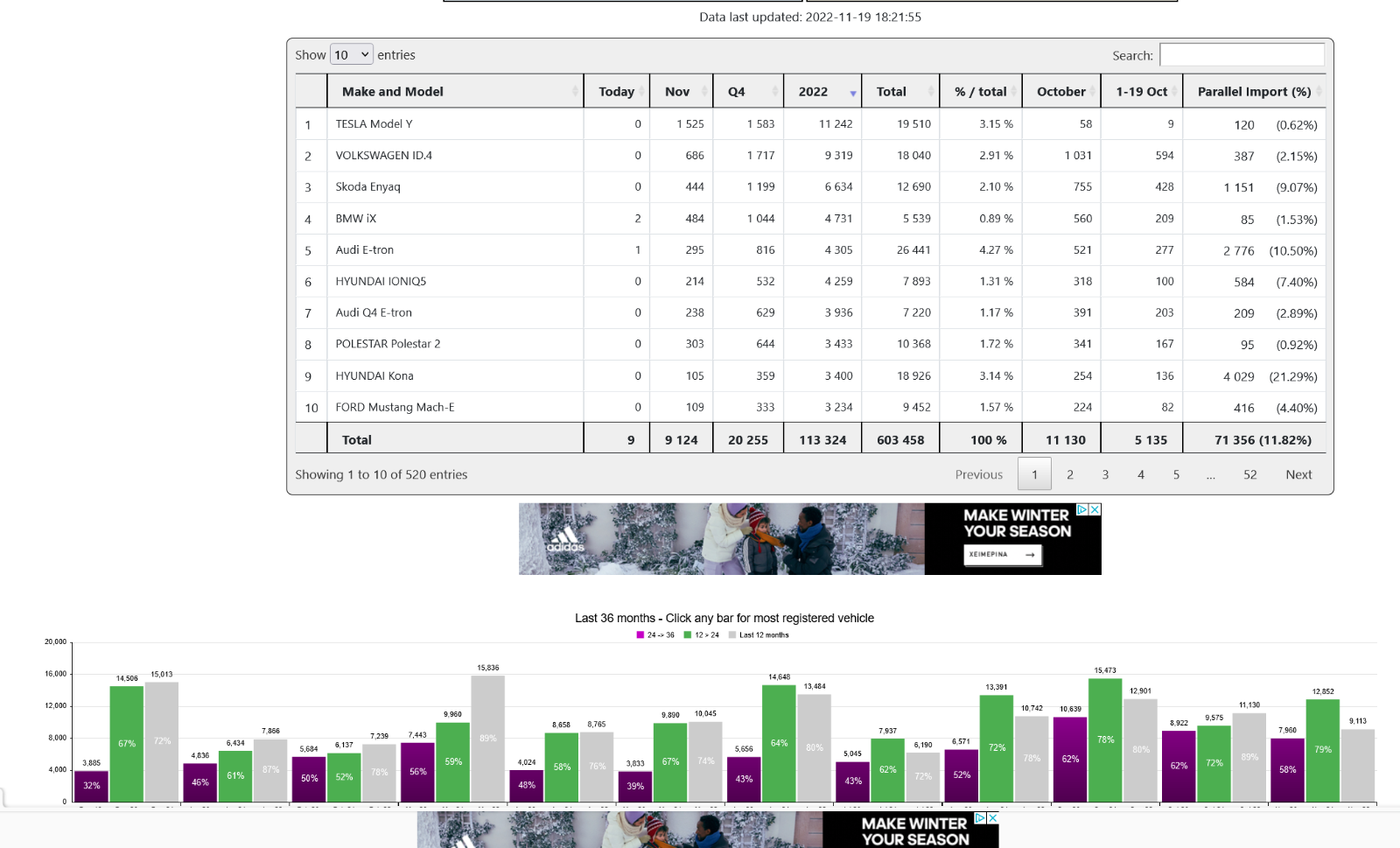Image resolution: width=1400 pixels, height=848 pixels.
Task: Click the 603 458 total cell
Action: pyautogui.click(x=900, y=439)
